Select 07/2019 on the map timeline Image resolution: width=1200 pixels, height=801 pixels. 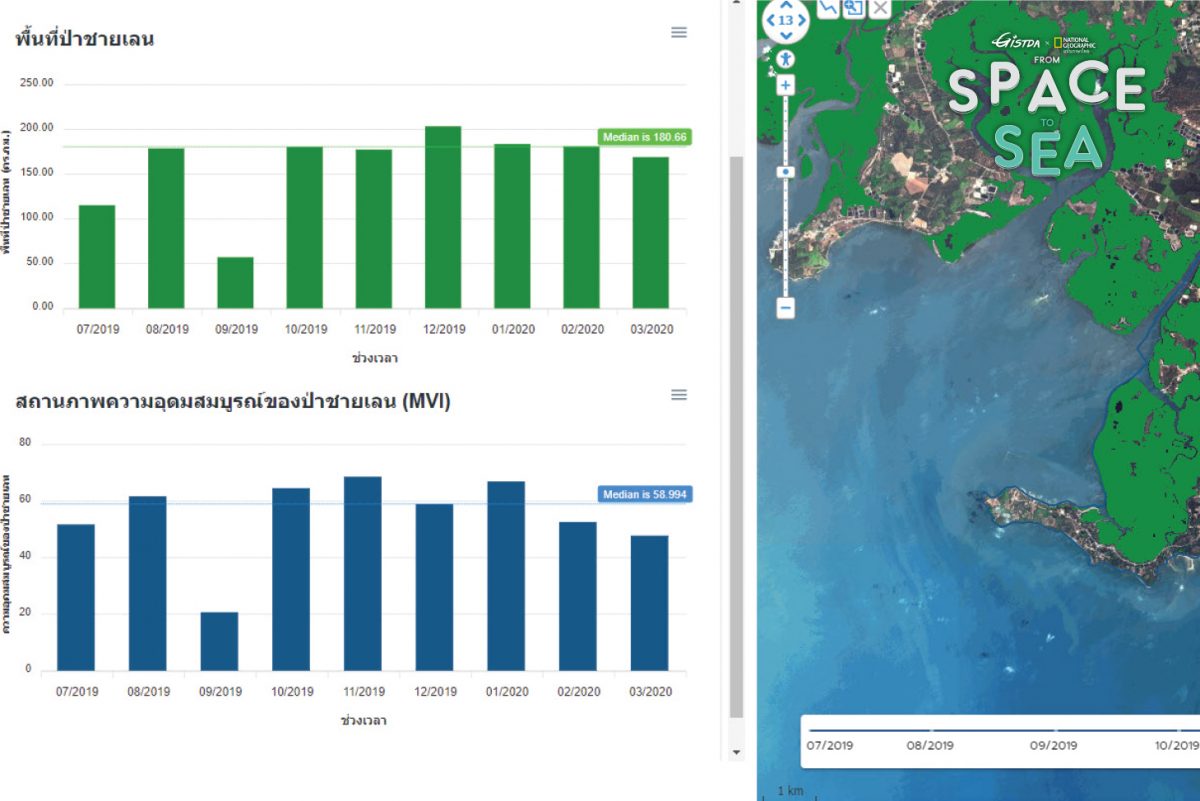[829, 745]
